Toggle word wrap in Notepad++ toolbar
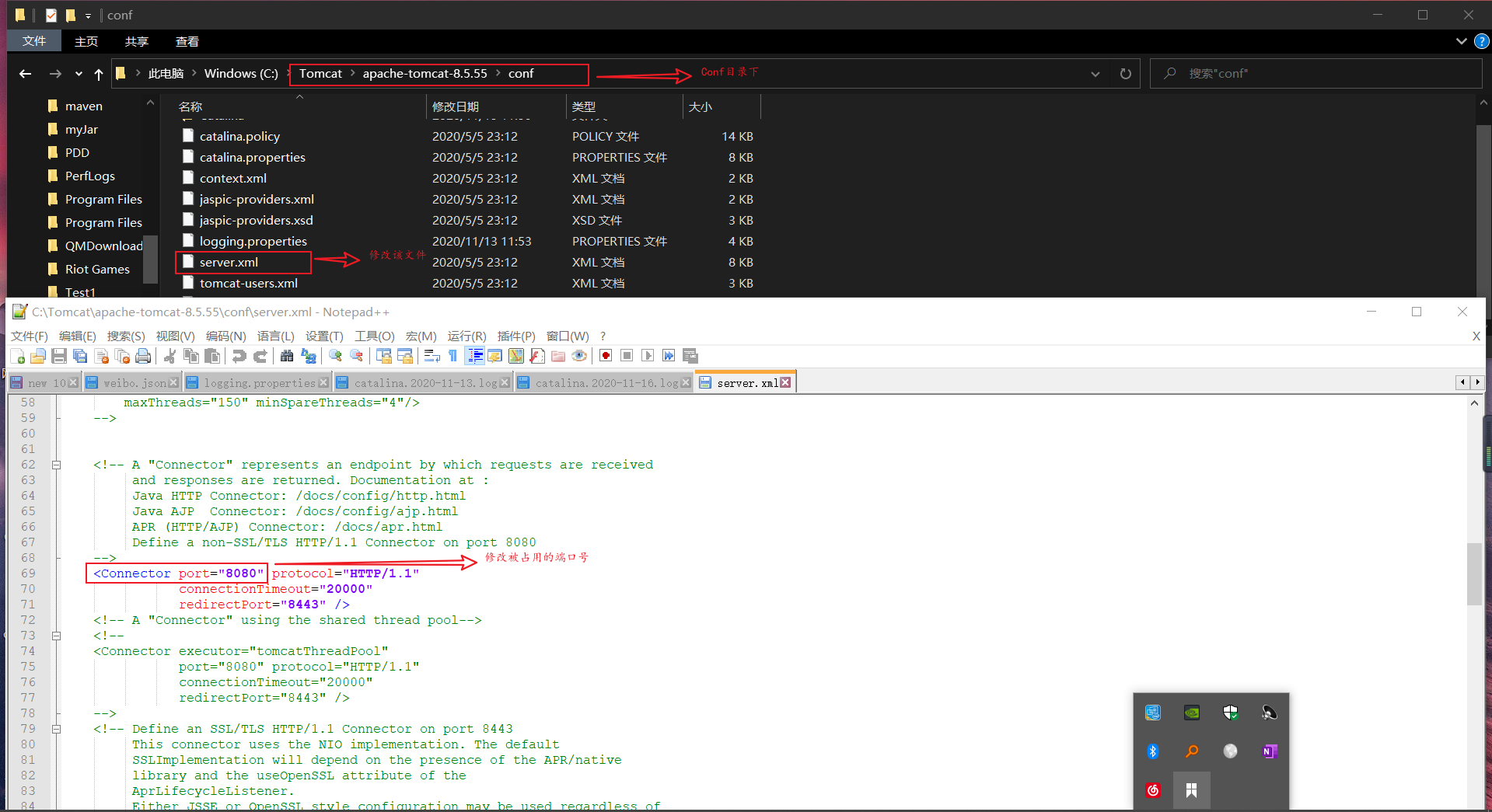Image resolution: width=1492 pixels, height=812 pixels. [x=432, y=356]
